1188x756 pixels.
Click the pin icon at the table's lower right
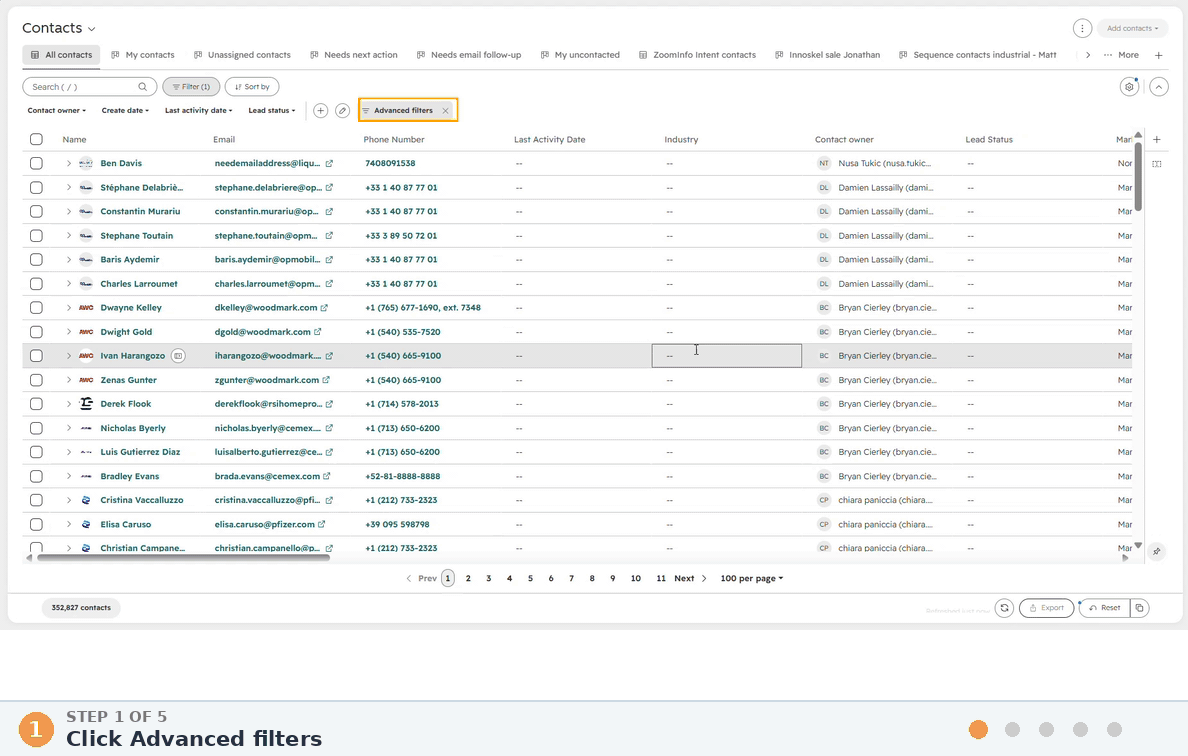[1156, 551]
